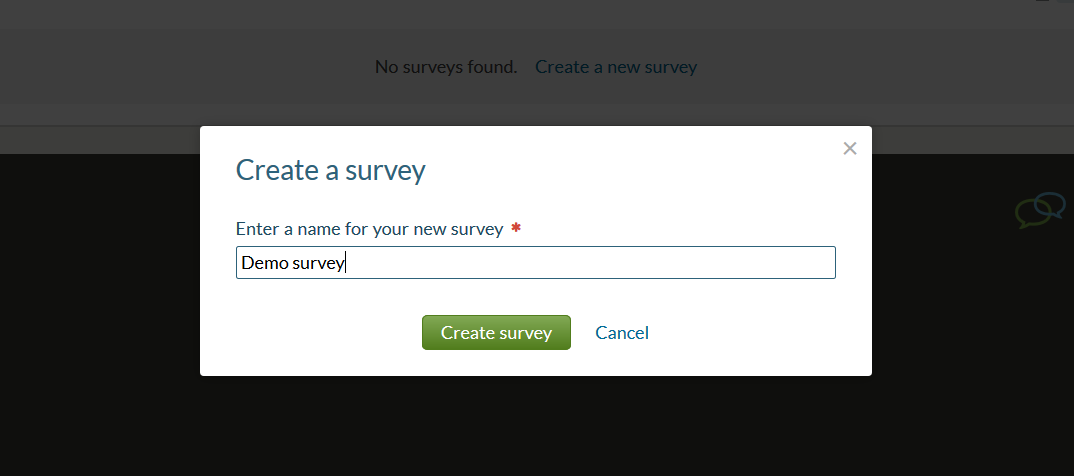The height and width of the screenshot is (476, 1074).
Task: Click the empty right end of the name field
Action: tap(753, 262)
